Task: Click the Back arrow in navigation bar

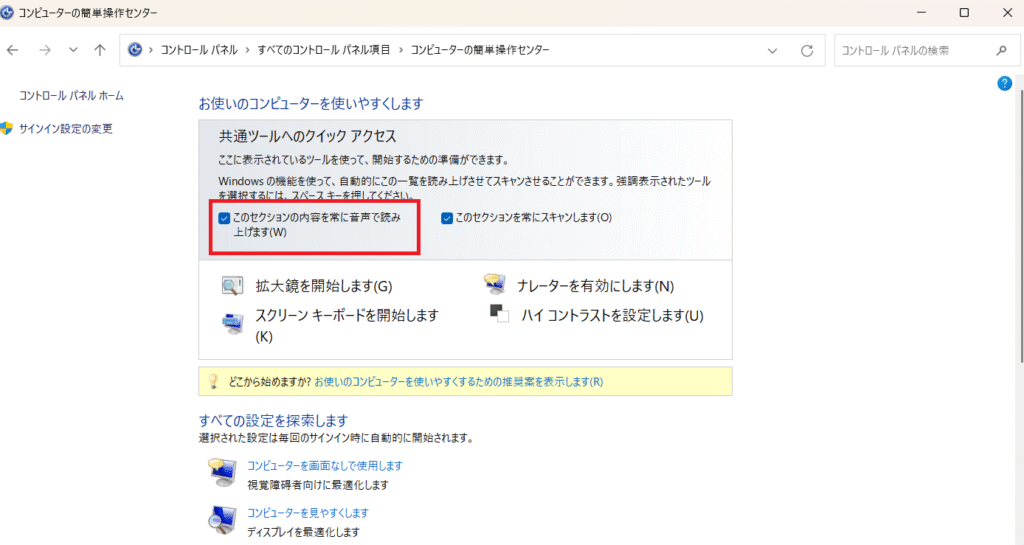Action: tap(13, 50)
